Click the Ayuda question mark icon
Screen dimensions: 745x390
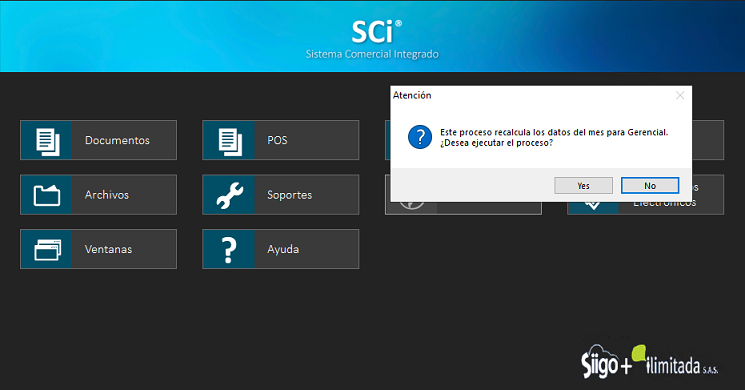coord(229,249)
